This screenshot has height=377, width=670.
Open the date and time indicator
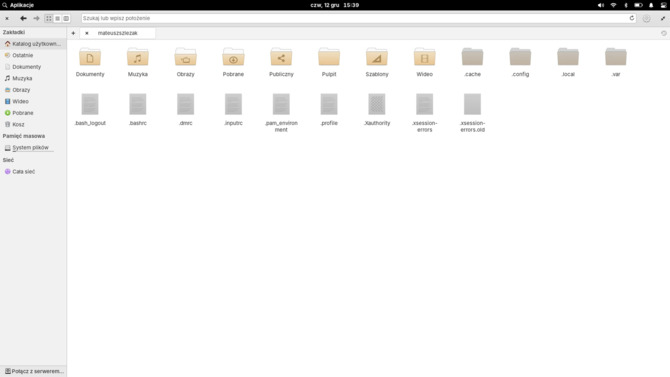(335, 5)
